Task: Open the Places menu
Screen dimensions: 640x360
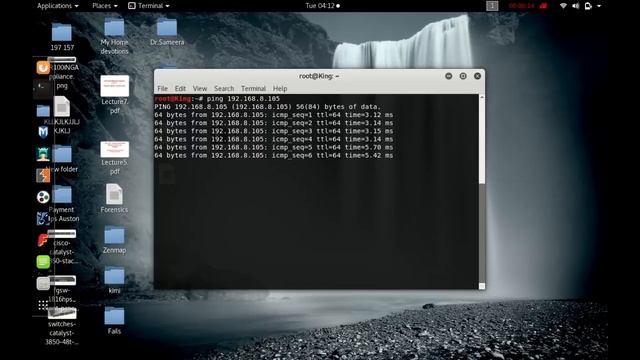Action: pyautogui.click(x=104, y=6)
